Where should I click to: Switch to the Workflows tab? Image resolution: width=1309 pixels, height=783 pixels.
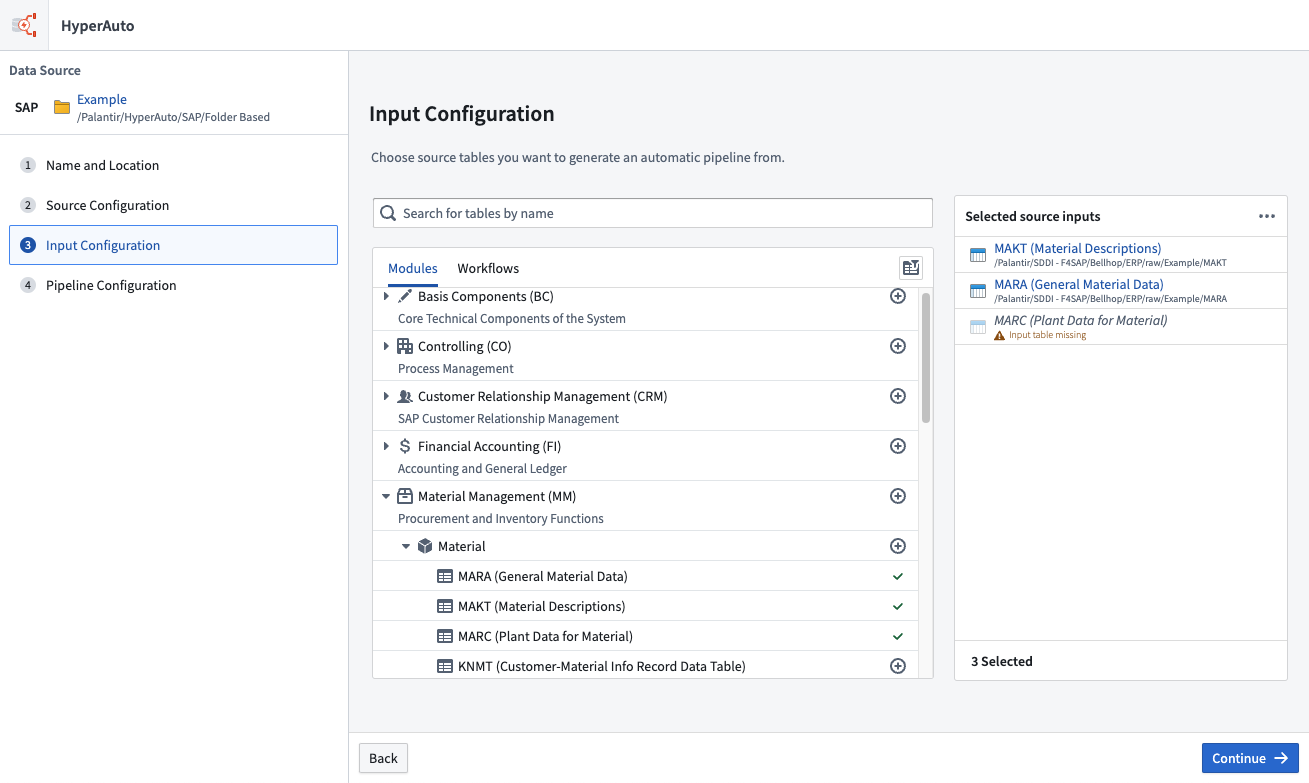pyautogui.click(x=488, y=268)
